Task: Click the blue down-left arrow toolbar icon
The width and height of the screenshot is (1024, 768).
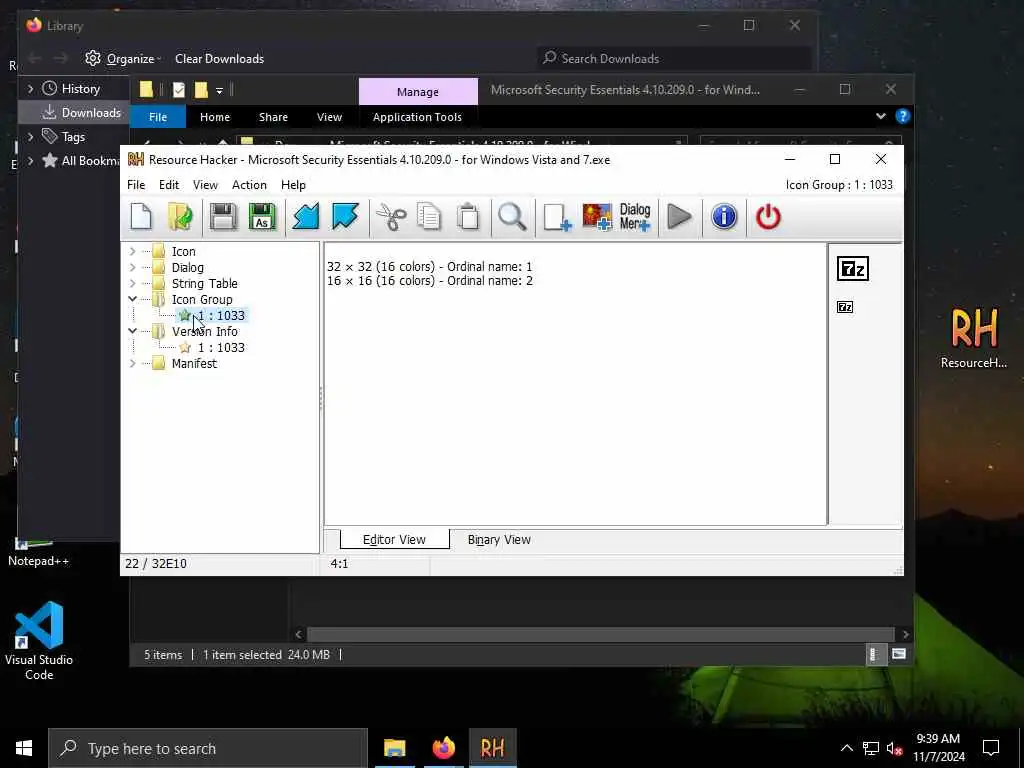Action: point(305,217)
